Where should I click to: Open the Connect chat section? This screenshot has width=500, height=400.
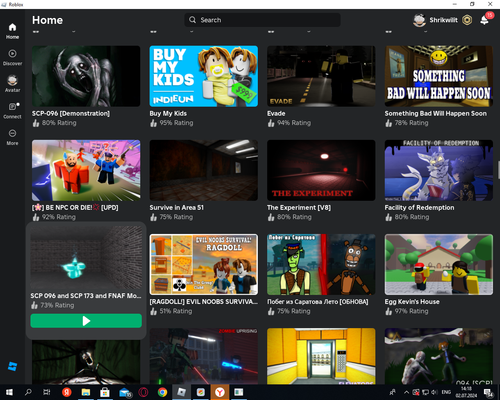coord(12,110)
